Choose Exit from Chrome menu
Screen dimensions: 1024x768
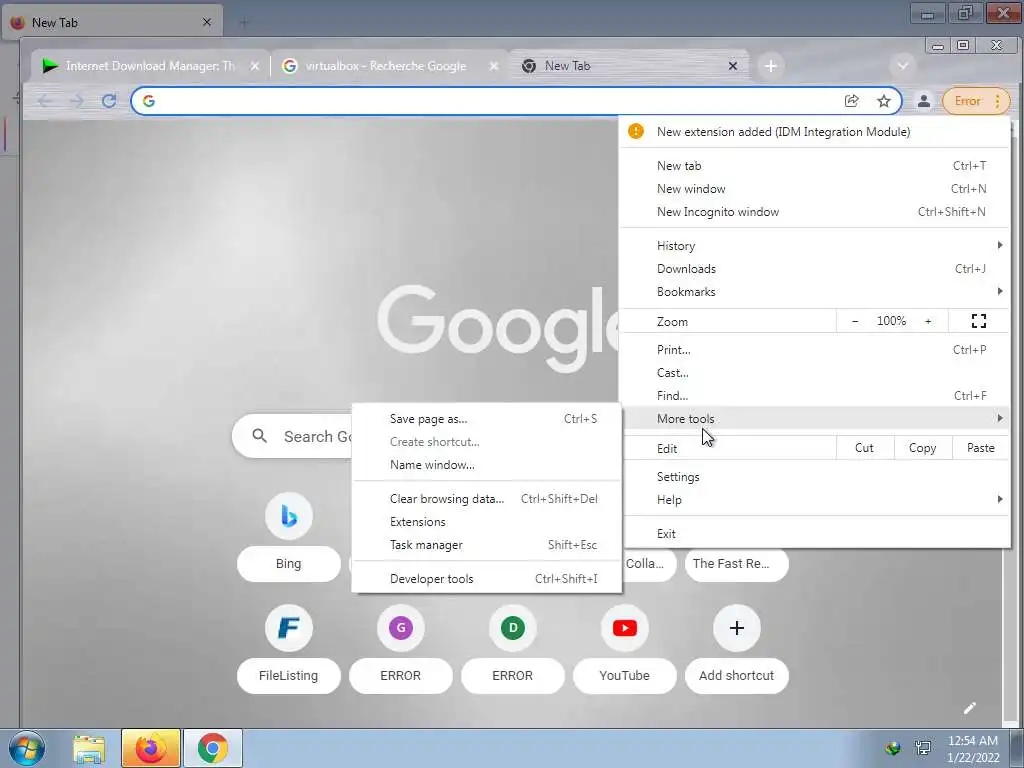(814, 534)
